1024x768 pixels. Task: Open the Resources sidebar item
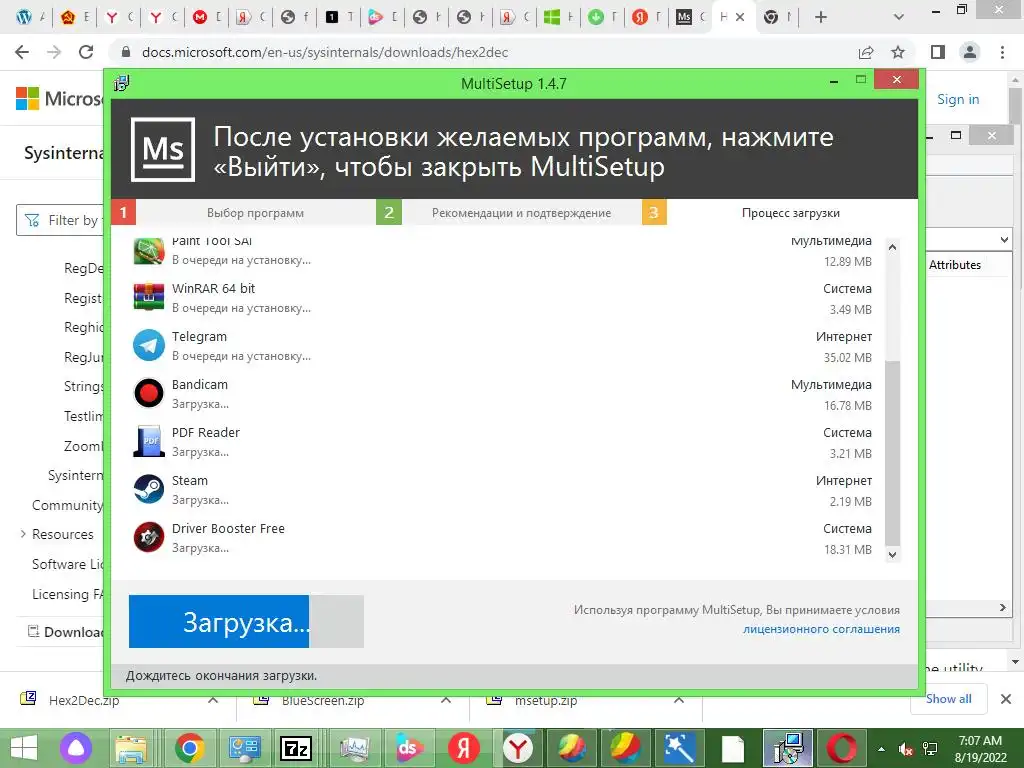coord(63,534)
